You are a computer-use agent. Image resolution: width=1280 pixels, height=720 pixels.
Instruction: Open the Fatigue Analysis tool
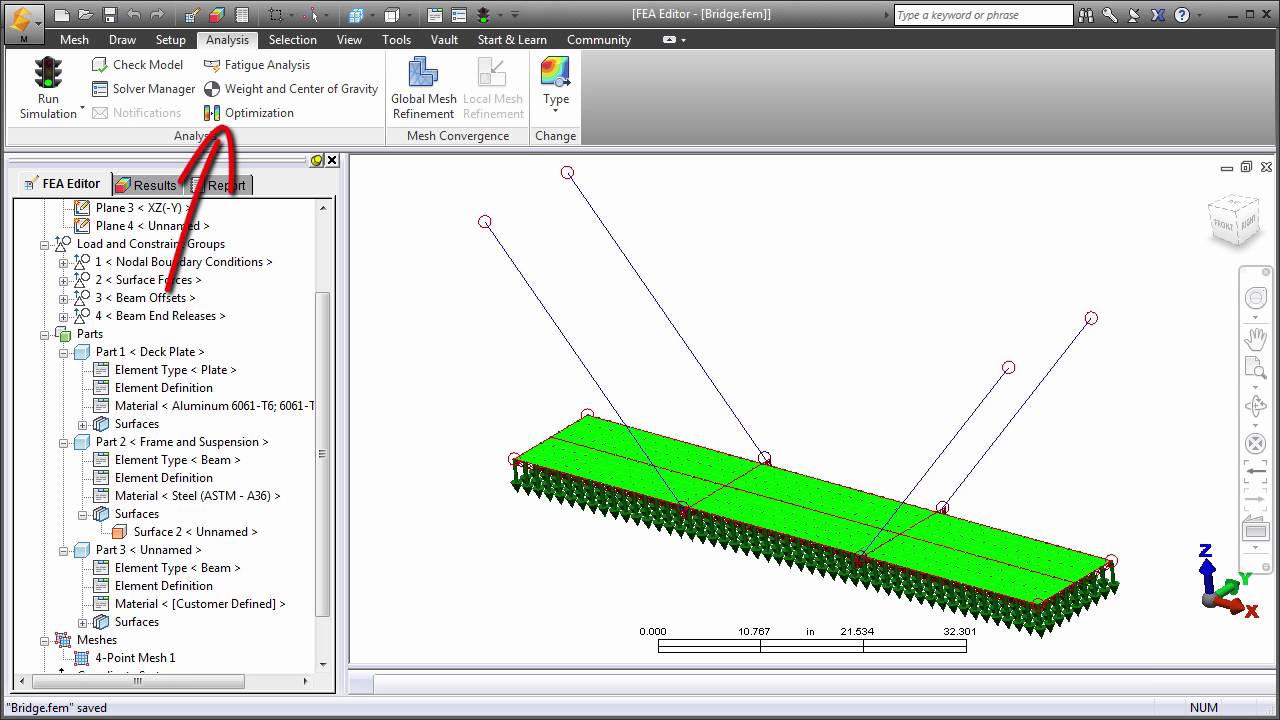click(257, 64)
